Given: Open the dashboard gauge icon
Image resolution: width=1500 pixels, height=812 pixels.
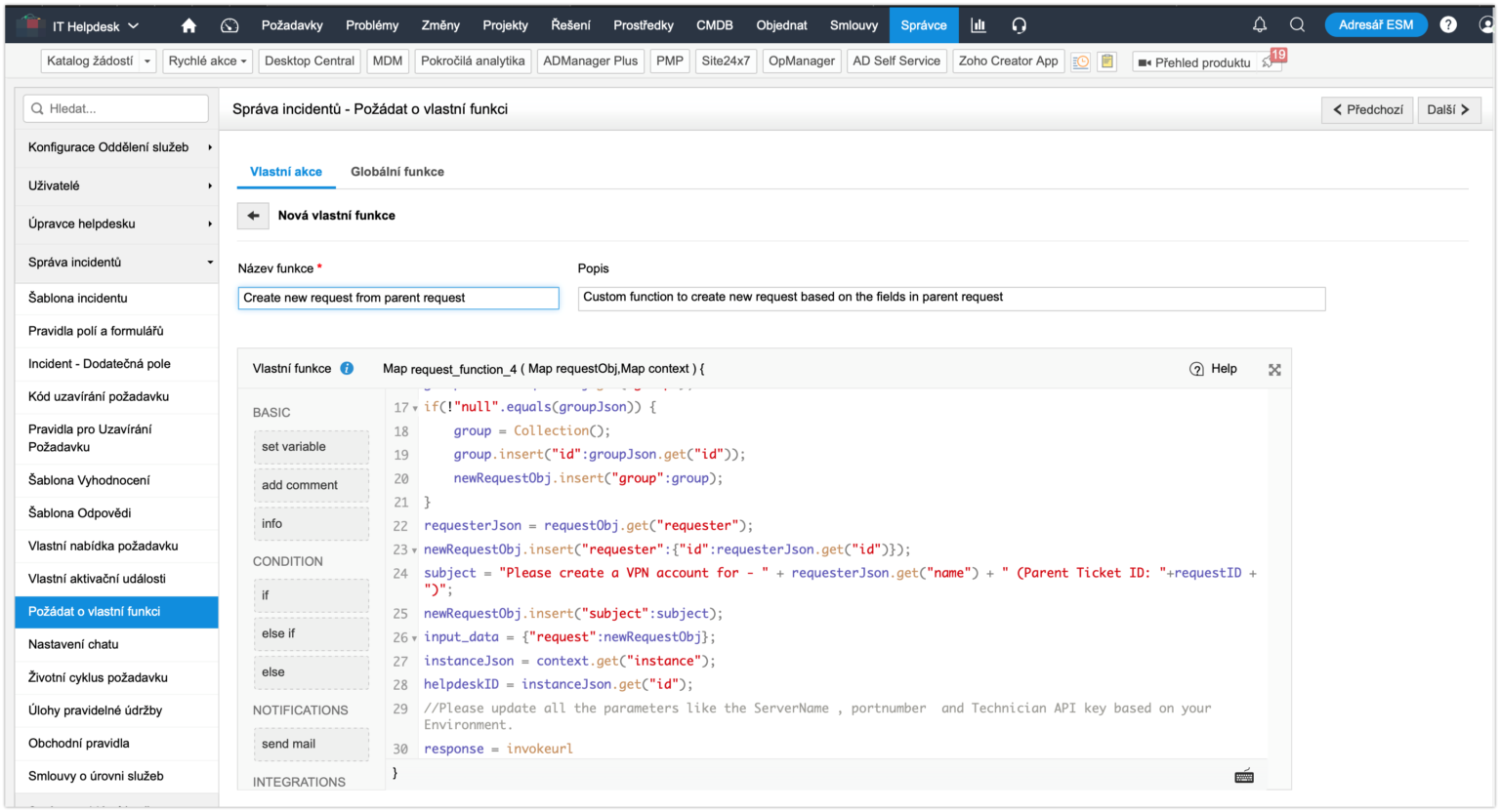Looking at the screenshot, I should [229, 25].
